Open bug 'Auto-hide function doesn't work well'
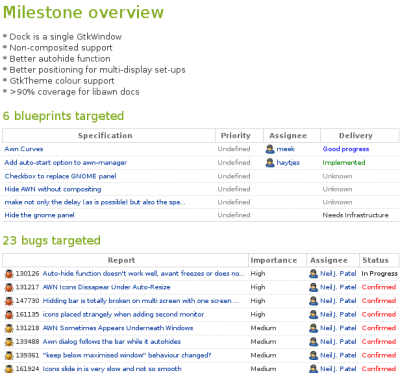Image resolution: width=400 pixels, height=373 pixels. click(x=144, y=274)
